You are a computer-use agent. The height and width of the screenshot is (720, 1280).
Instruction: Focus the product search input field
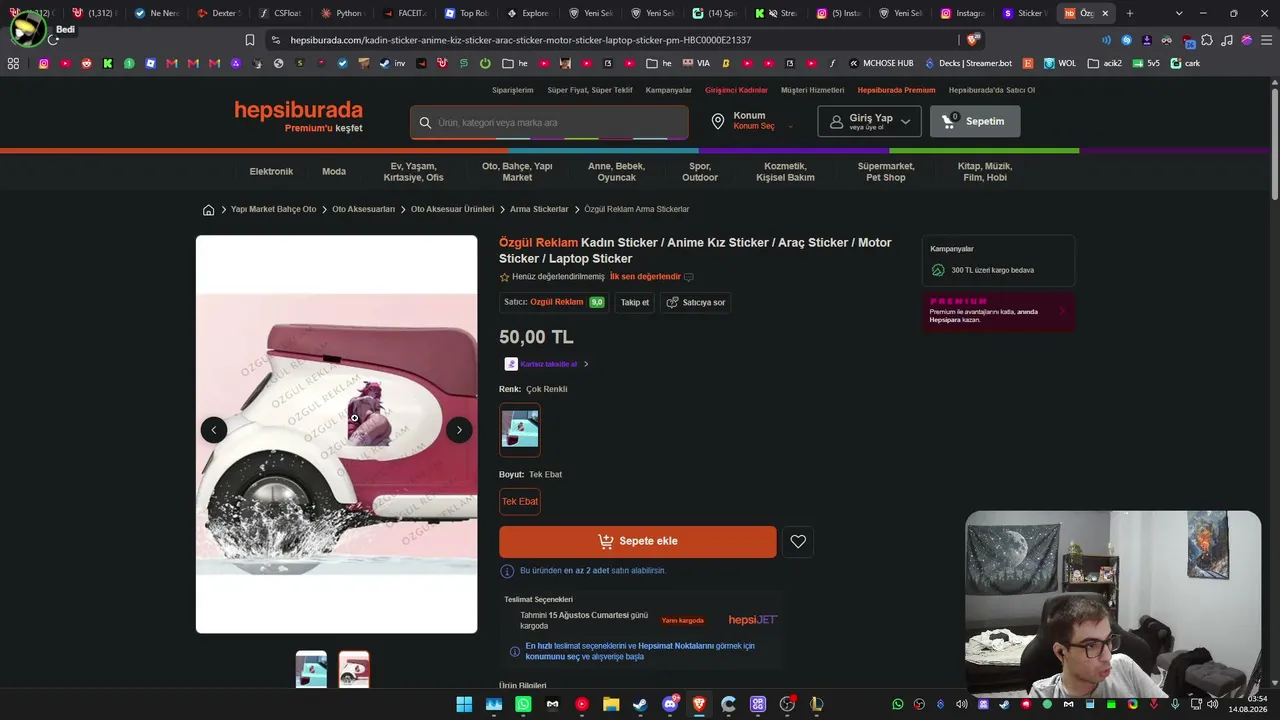pos(549,122)
